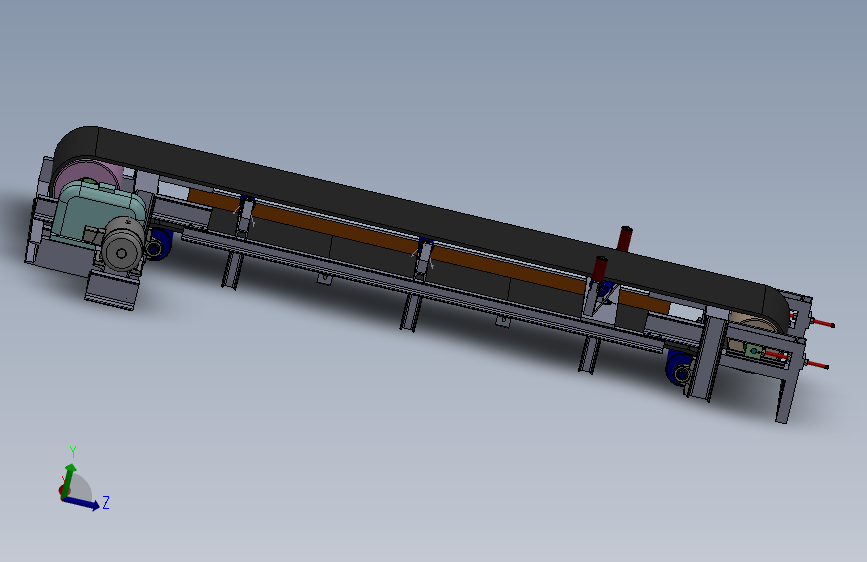Pick the upper red tensioning rod
867x562 pixels.
tap(821, 323)
